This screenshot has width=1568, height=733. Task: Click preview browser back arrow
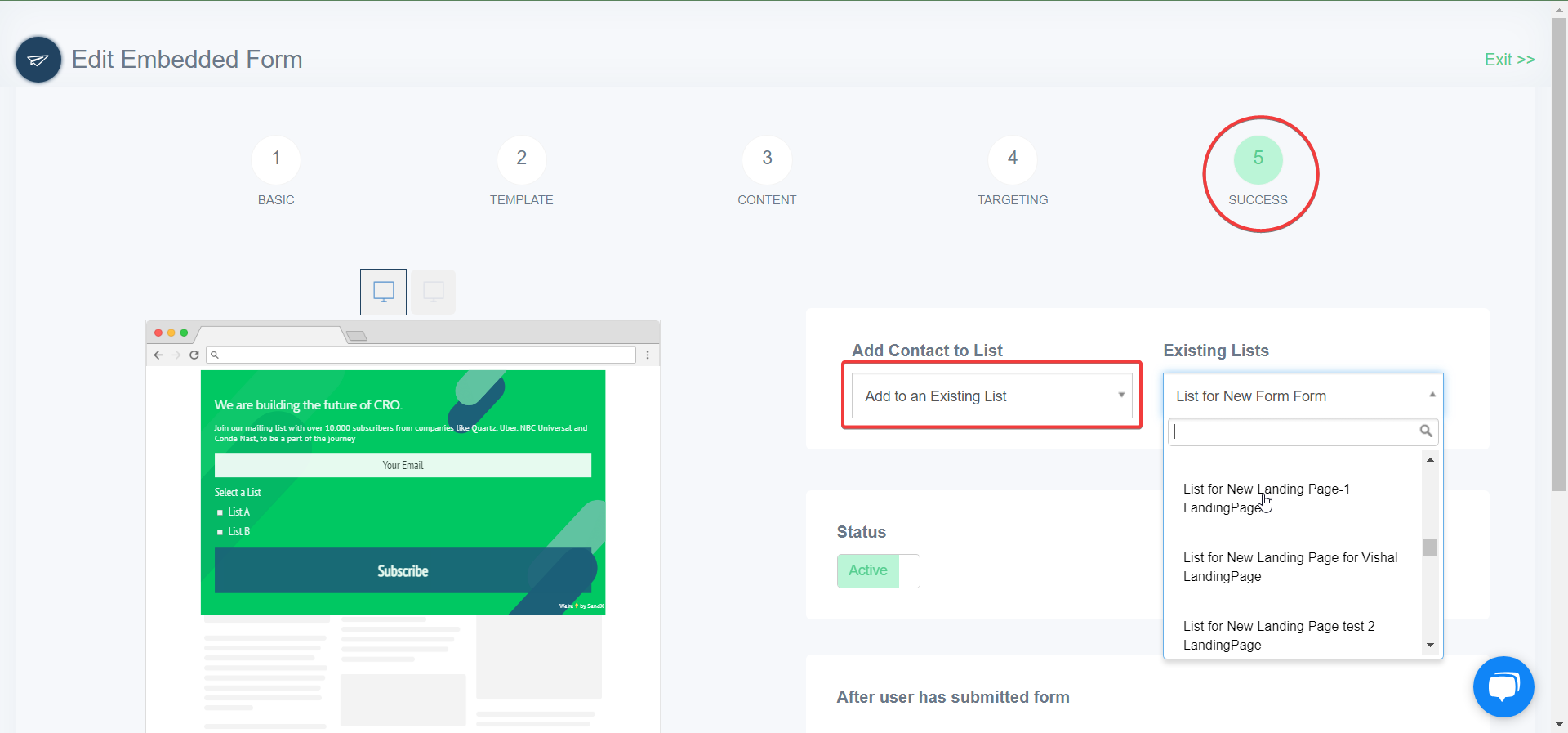tap(158, 355)
